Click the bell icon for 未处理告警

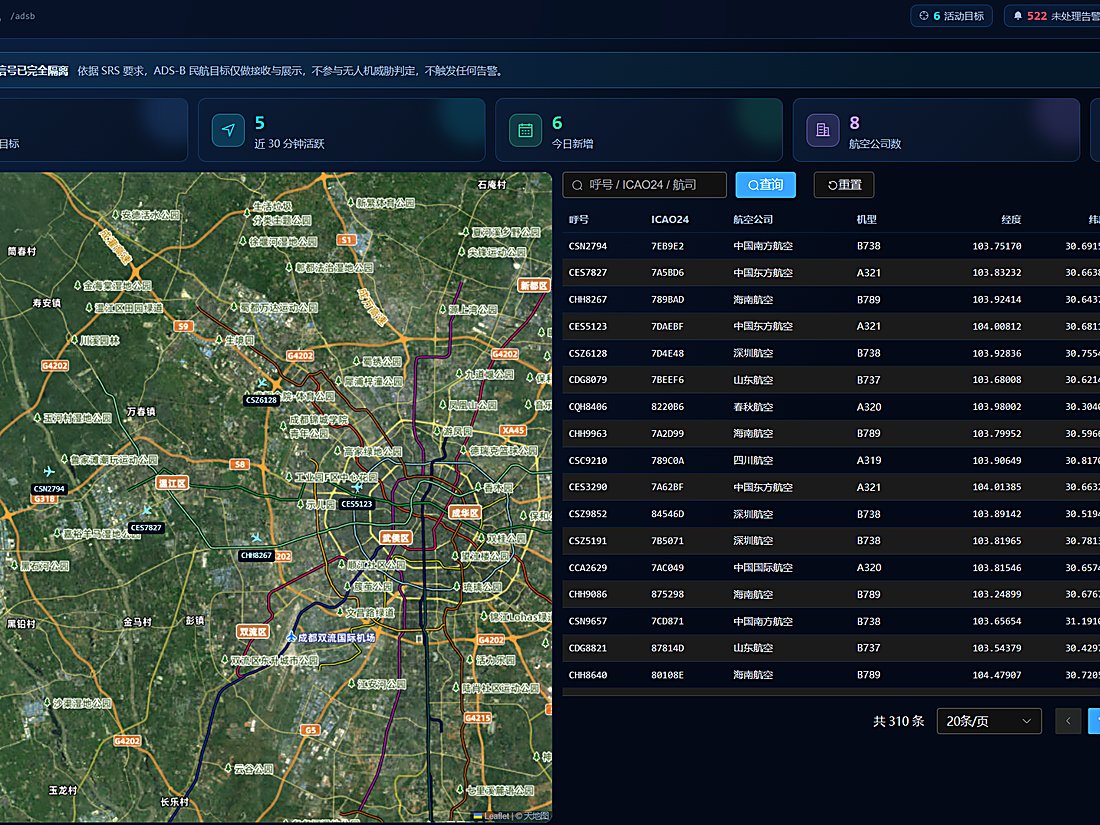(1018, 15)
